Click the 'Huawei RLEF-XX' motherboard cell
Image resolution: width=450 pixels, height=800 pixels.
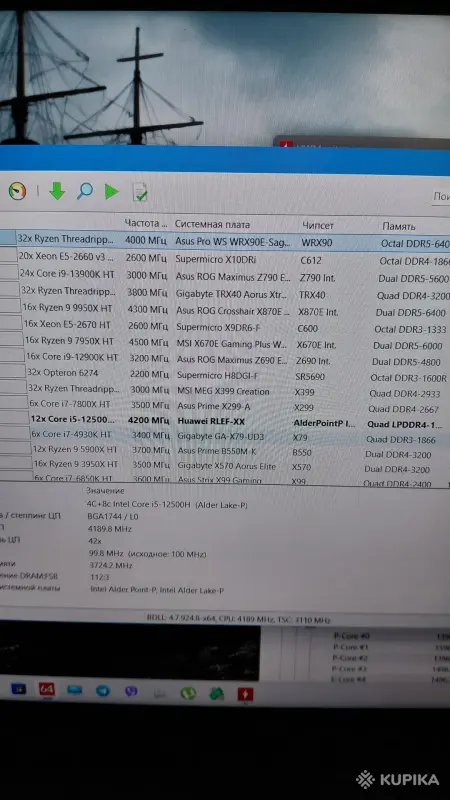coord(211,421)
